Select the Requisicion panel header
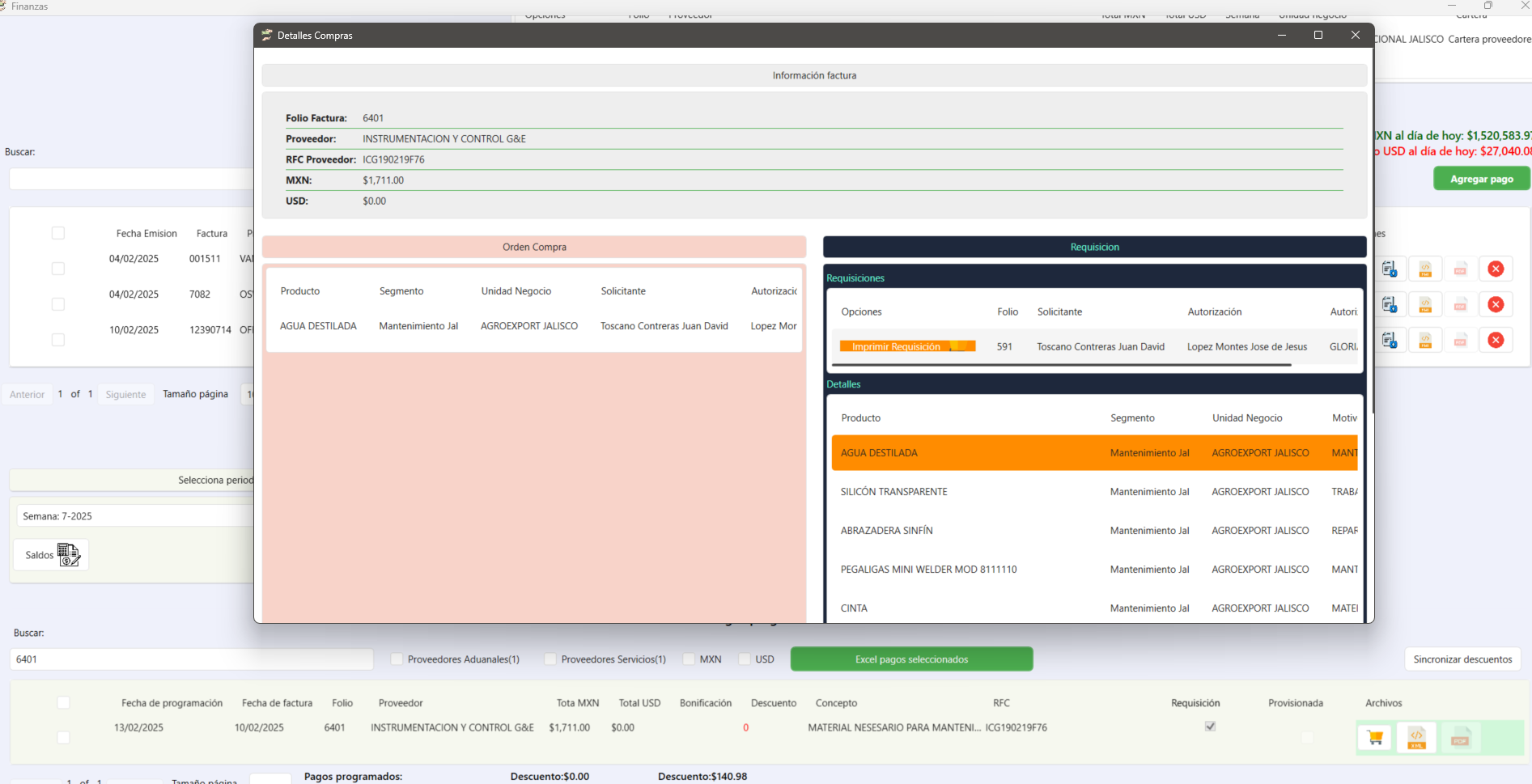Viewport: 1532px width, 784px height. click(1094, 247)
